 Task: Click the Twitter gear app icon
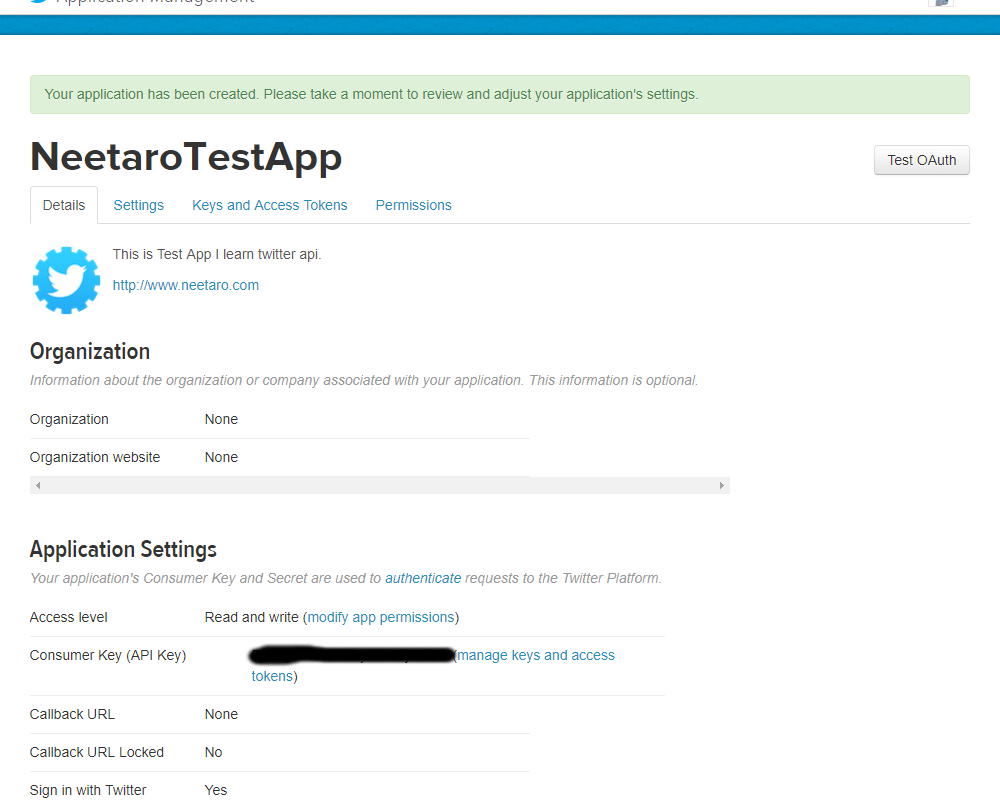(66, 280)
